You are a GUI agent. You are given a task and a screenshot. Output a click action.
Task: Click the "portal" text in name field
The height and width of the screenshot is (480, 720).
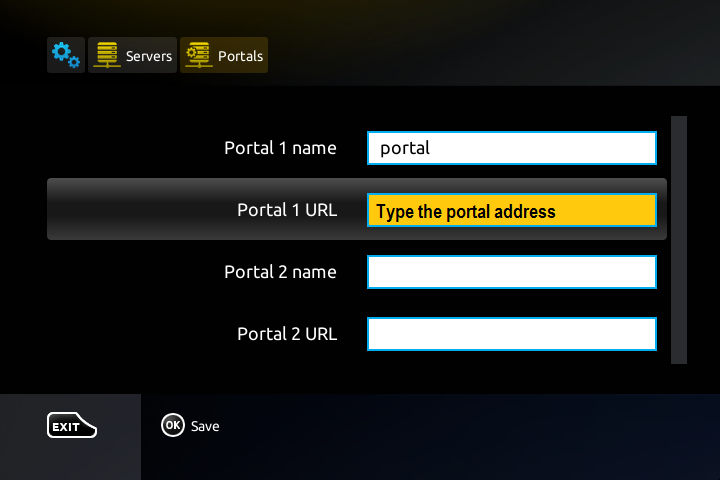click(405, 148)
